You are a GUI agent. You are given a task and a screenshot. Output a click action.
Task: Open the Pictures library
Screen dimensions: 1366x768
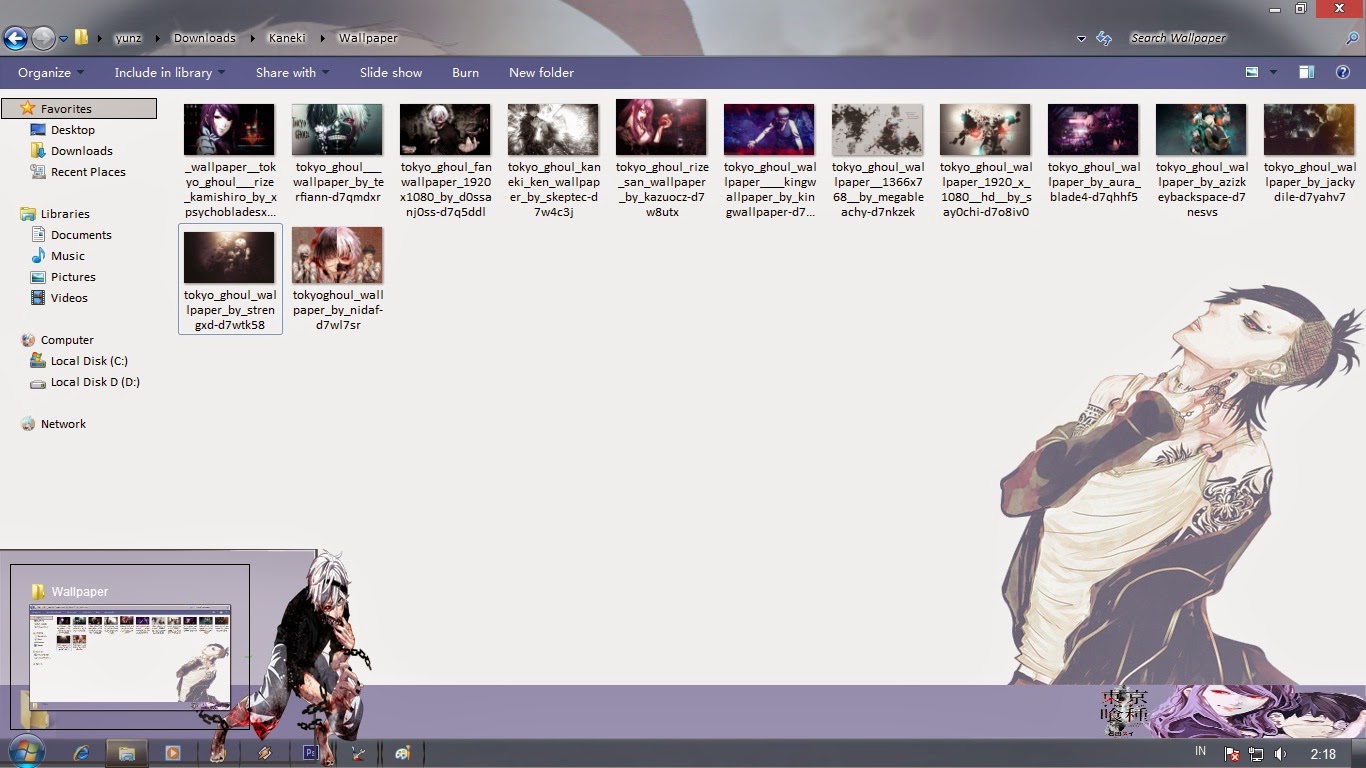pos(73,277)
